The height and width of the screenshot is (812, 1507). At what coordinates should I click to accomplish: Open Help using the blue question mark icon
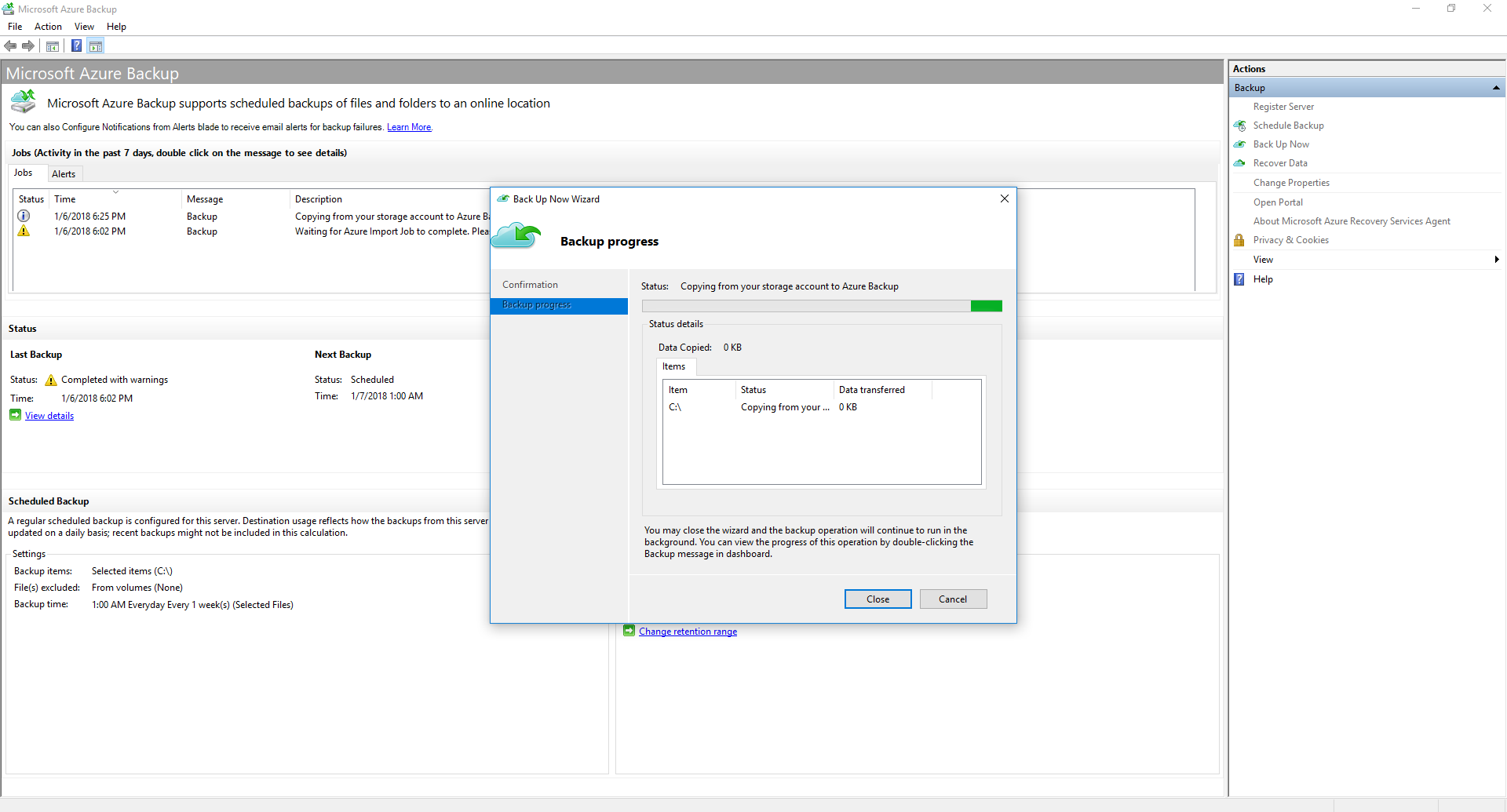pos(1240,279)
